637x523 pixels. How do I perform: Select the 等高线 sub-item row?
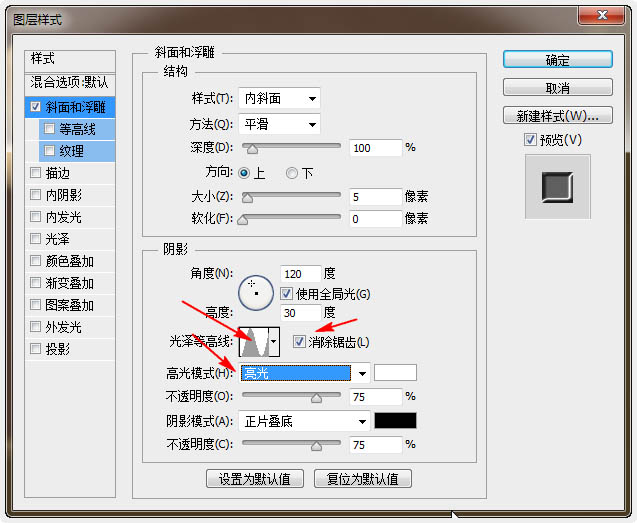coord(77,129)
